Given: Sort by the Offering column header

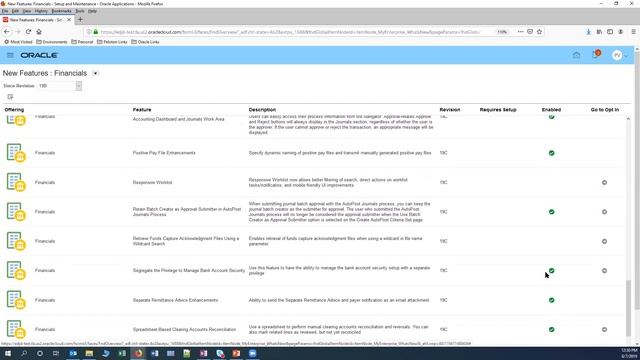Looking at the screenshot, I should pos(14,110).
